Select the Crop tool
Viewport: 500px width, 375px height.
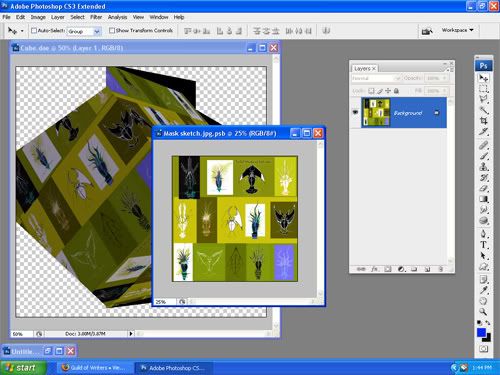pyautogui.click(x=483, y=120)
